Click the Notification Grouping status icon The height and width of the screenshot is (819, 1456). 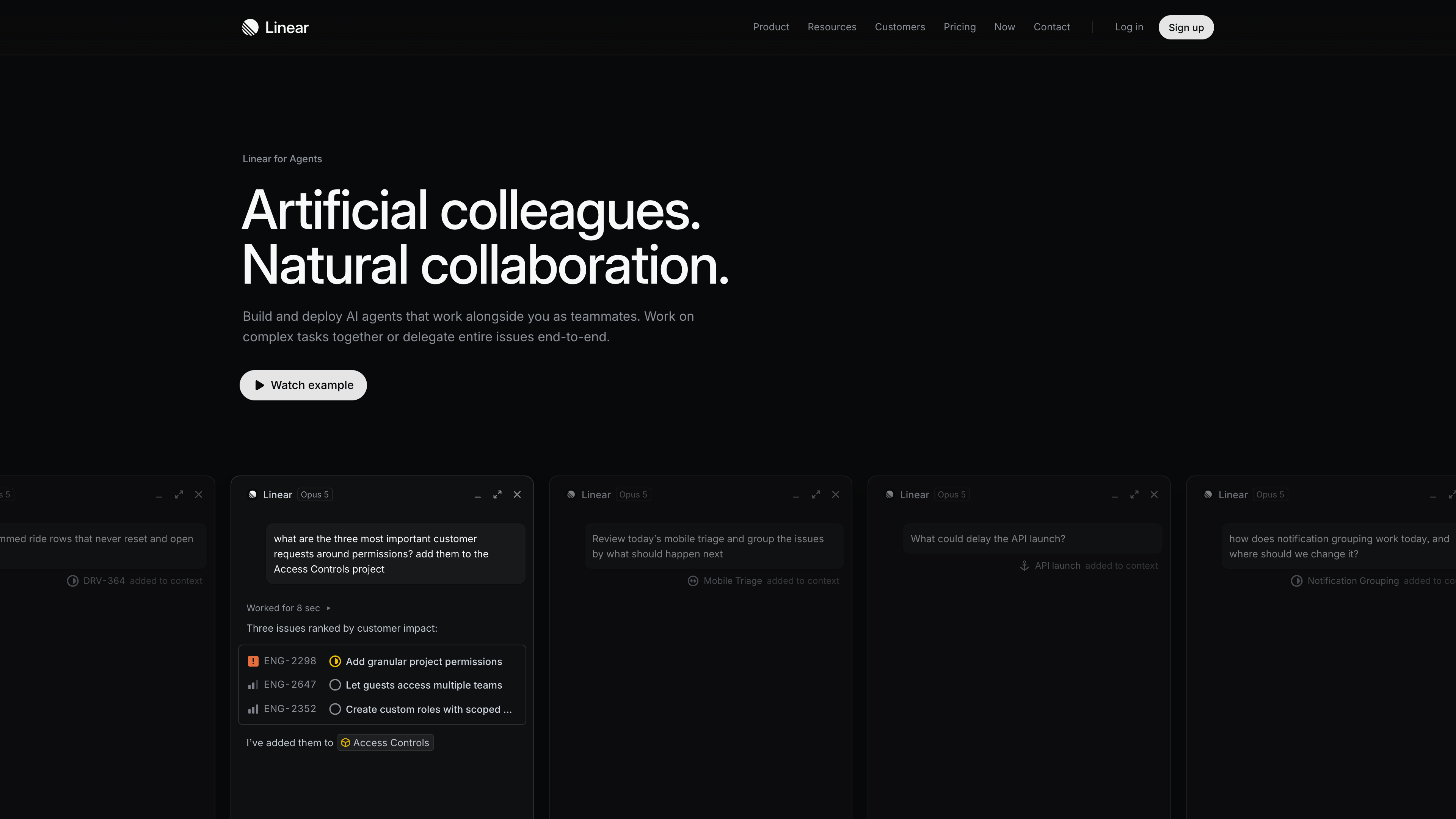point(1297,581)
